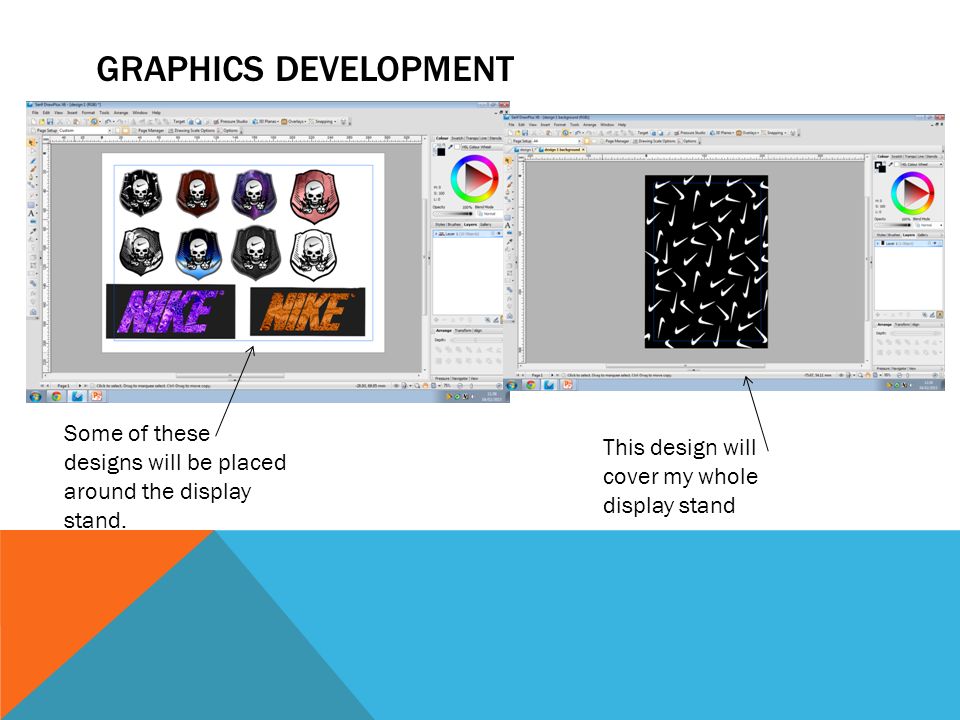
Task: Click Pressure Studio in right DrawPlus toolbar
Action: (692, 133)
